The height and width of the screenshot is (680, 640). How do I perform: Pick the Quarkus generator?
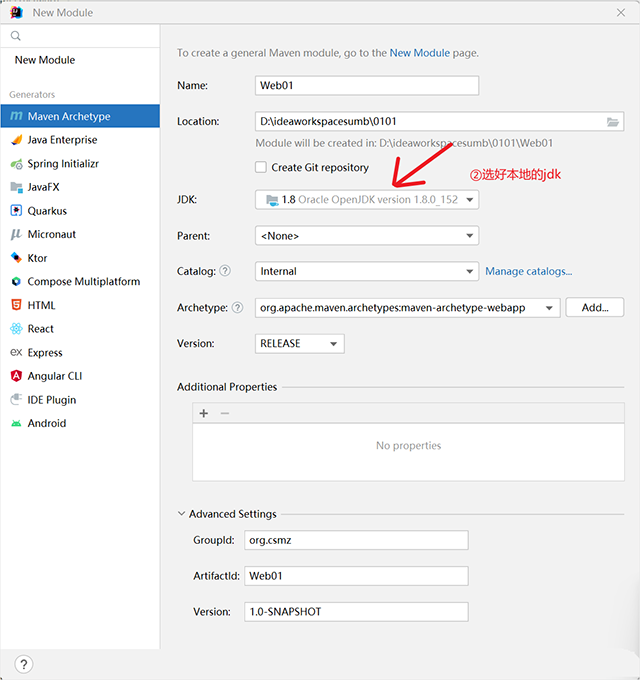pyautogui.click(x=47, y=211)
